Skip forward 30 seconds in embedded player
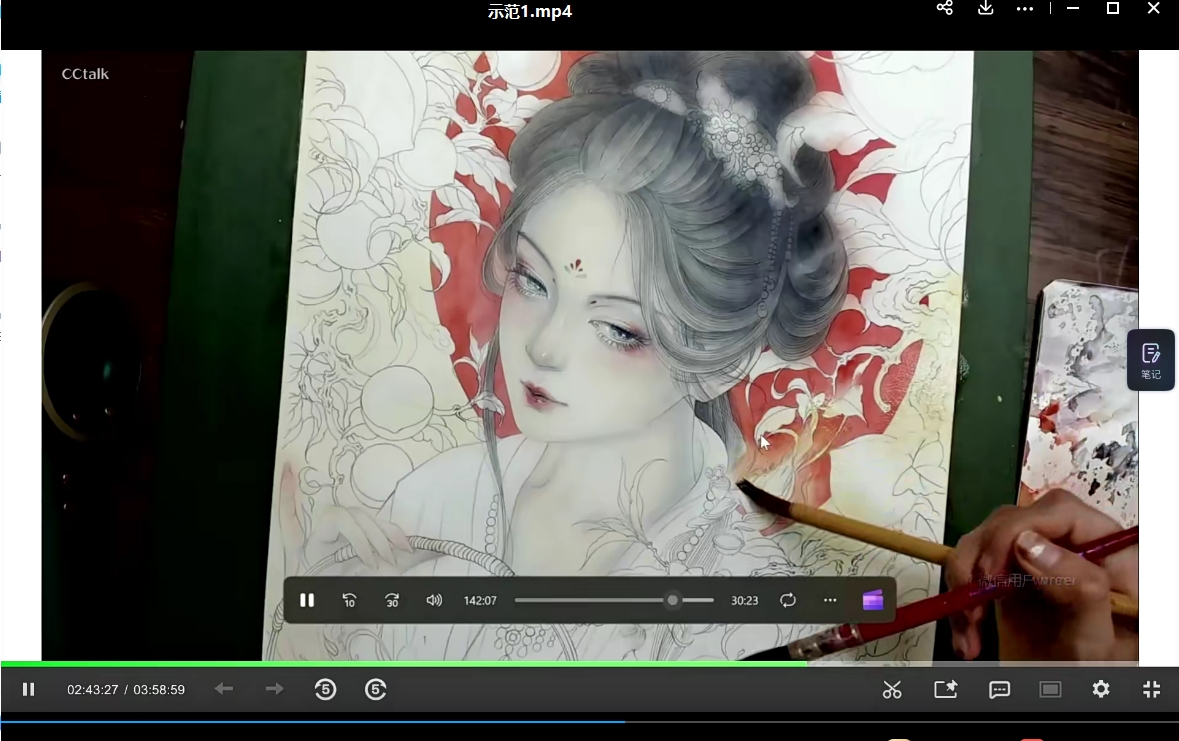 (392, 600)
